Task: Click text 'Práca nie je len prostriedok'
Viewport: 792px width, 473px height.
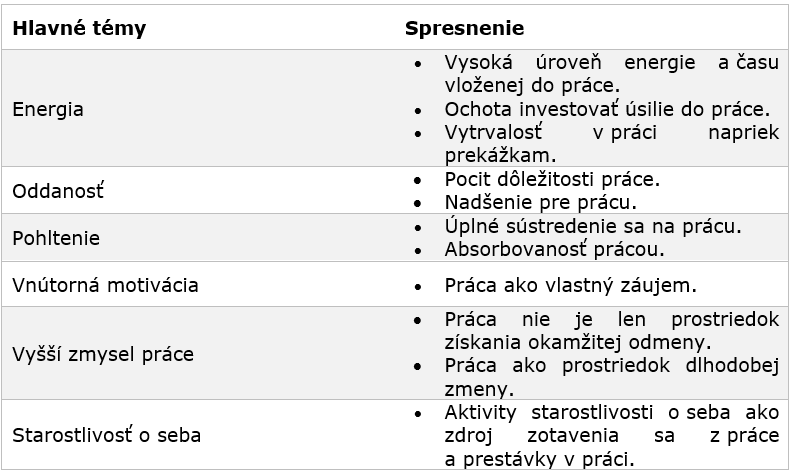Action: pyautogui.click(x=612, y=319)
